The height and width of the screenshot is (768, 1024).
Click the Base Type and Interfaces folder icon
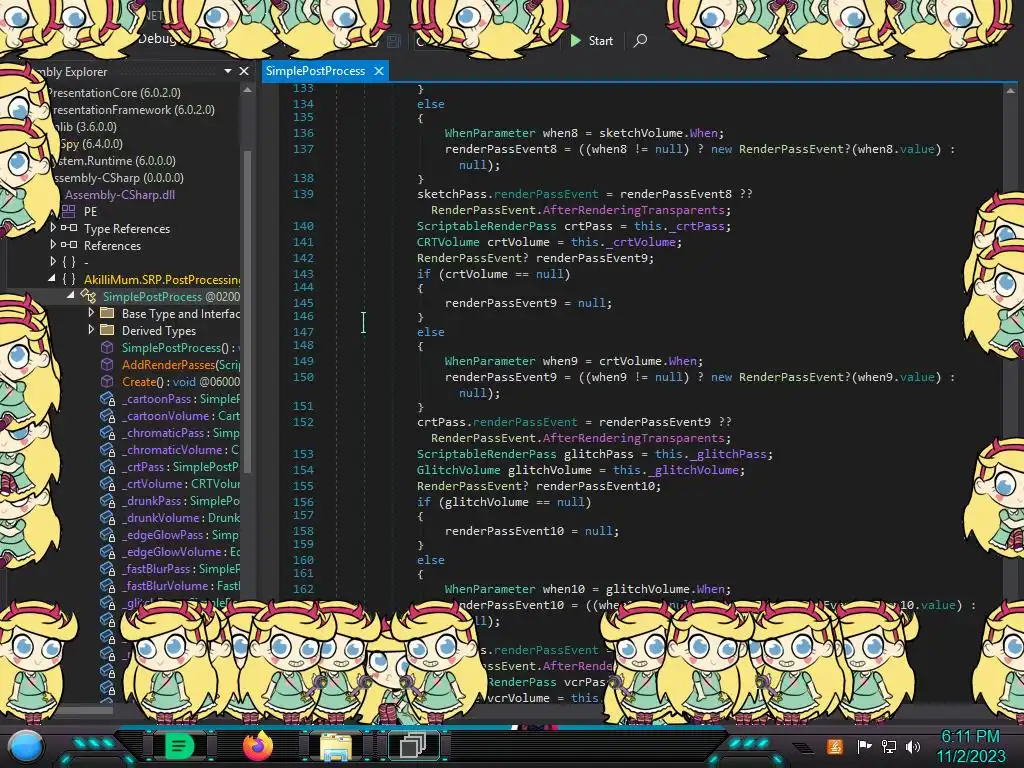(x=107, y=313)
